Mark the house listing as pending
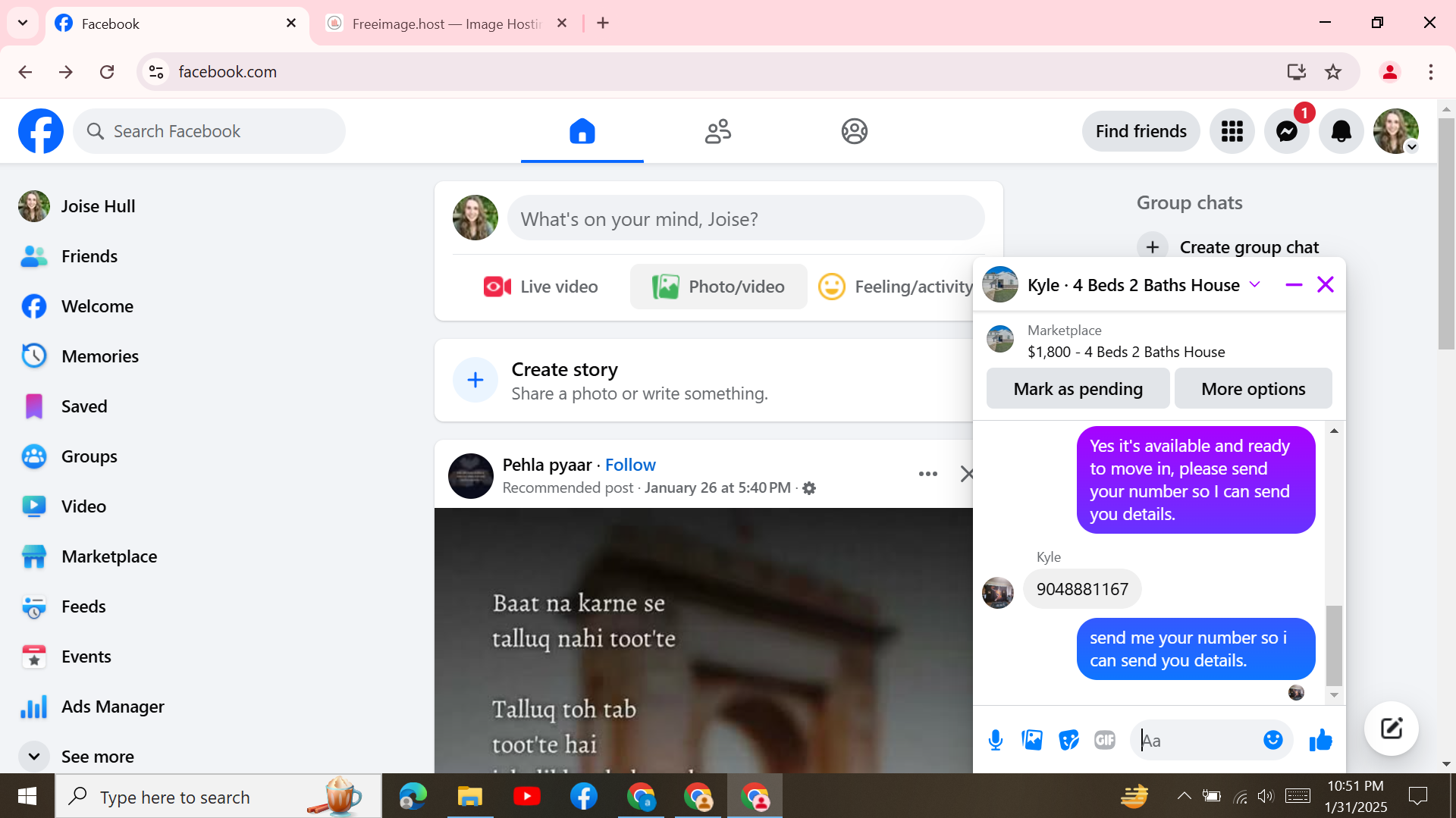Image resolution: width=1456 pixels, height=818 pixels. (1078, 388)
